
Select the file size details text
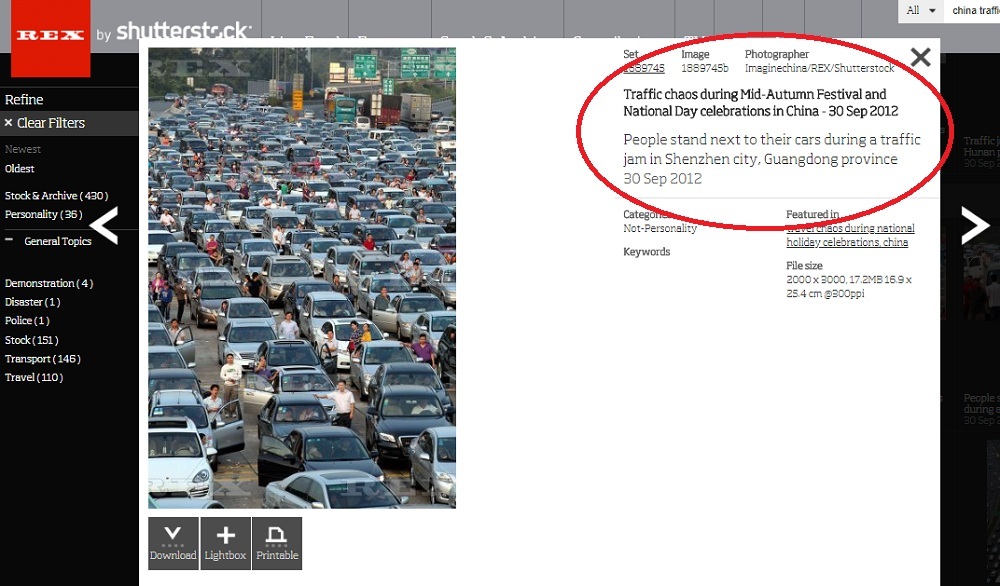(x=849, y=286)
